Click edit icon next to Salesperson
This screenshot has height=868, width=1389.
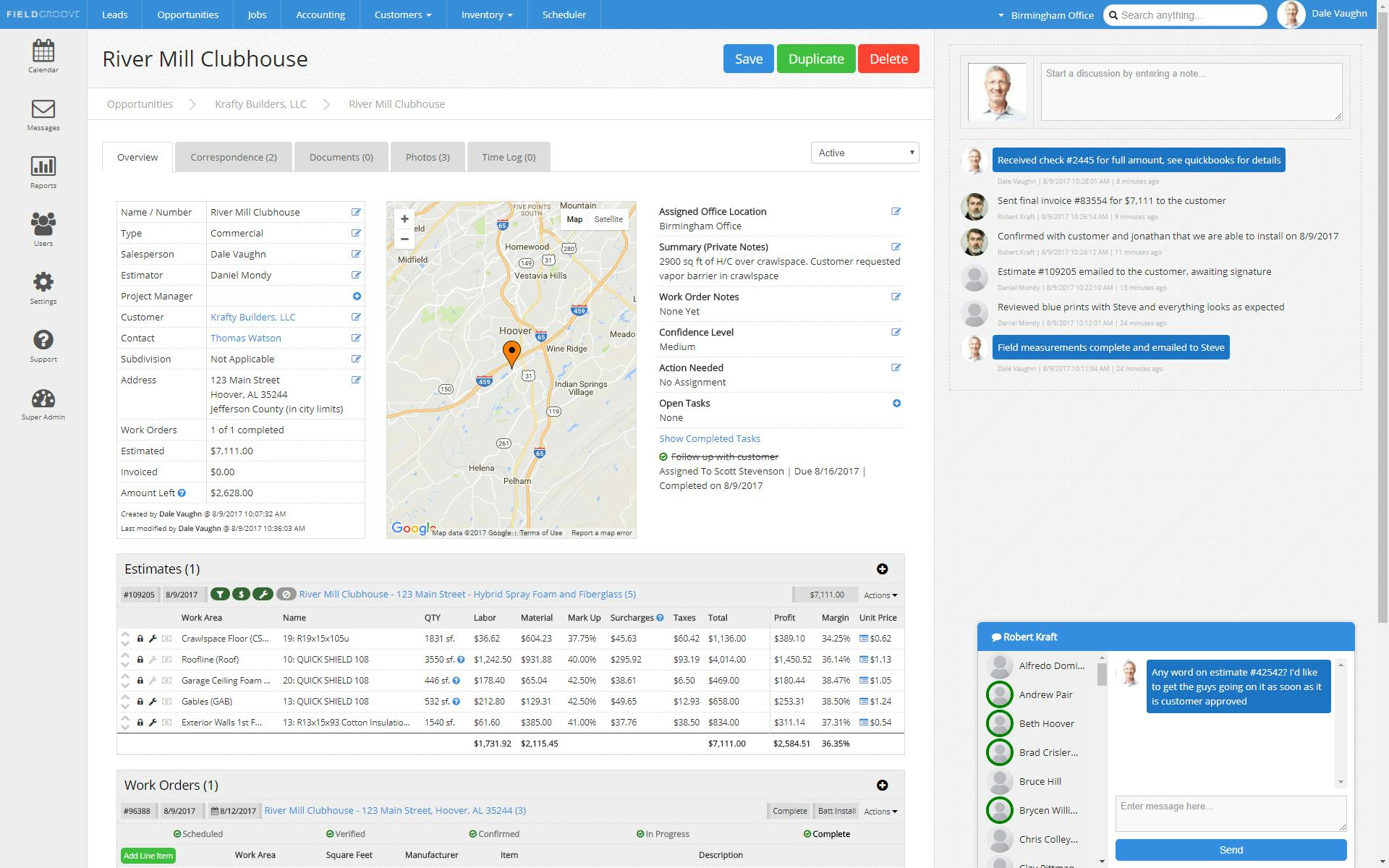pos(356,254)
